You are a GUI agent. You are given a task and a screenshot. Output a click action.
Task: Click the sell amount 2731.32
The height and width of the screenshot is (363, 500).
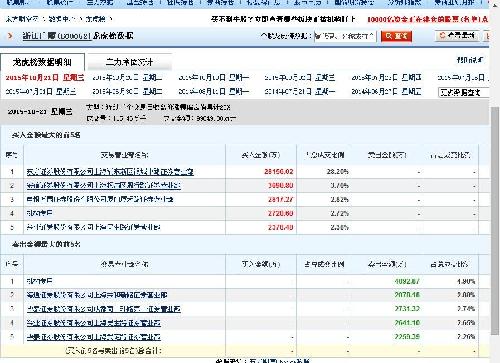click(x=407, y=309)
